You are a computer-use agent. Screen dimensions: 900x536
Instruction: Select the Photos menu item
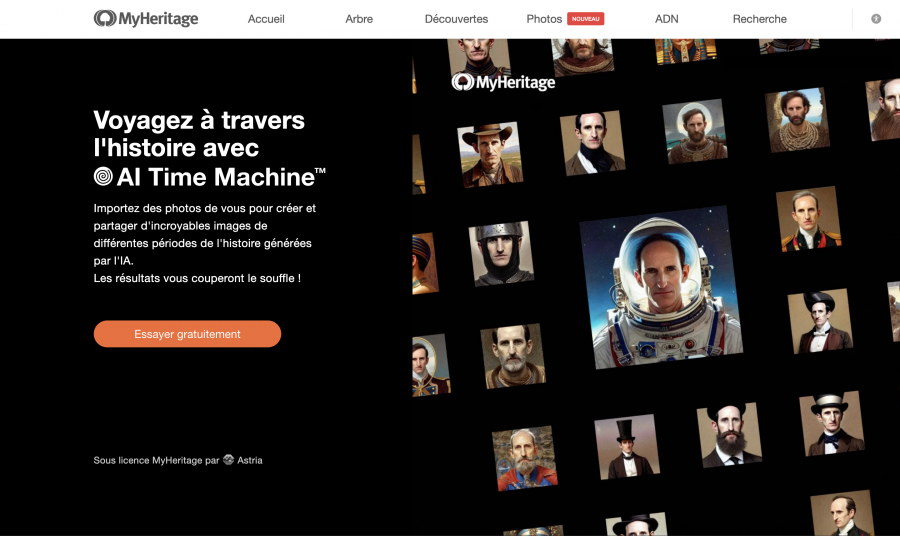point(544,19)
